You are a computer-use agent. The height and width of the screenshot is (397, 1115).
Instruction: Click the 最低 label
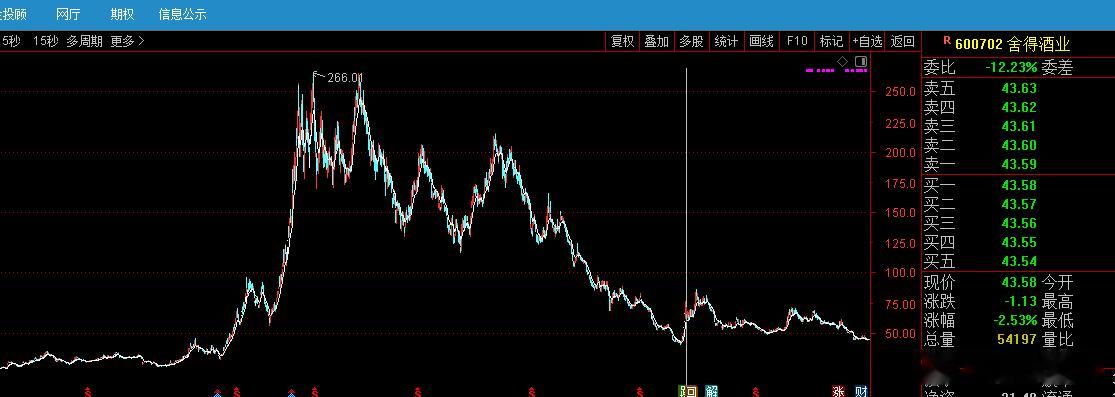(x=1057, y=320)
